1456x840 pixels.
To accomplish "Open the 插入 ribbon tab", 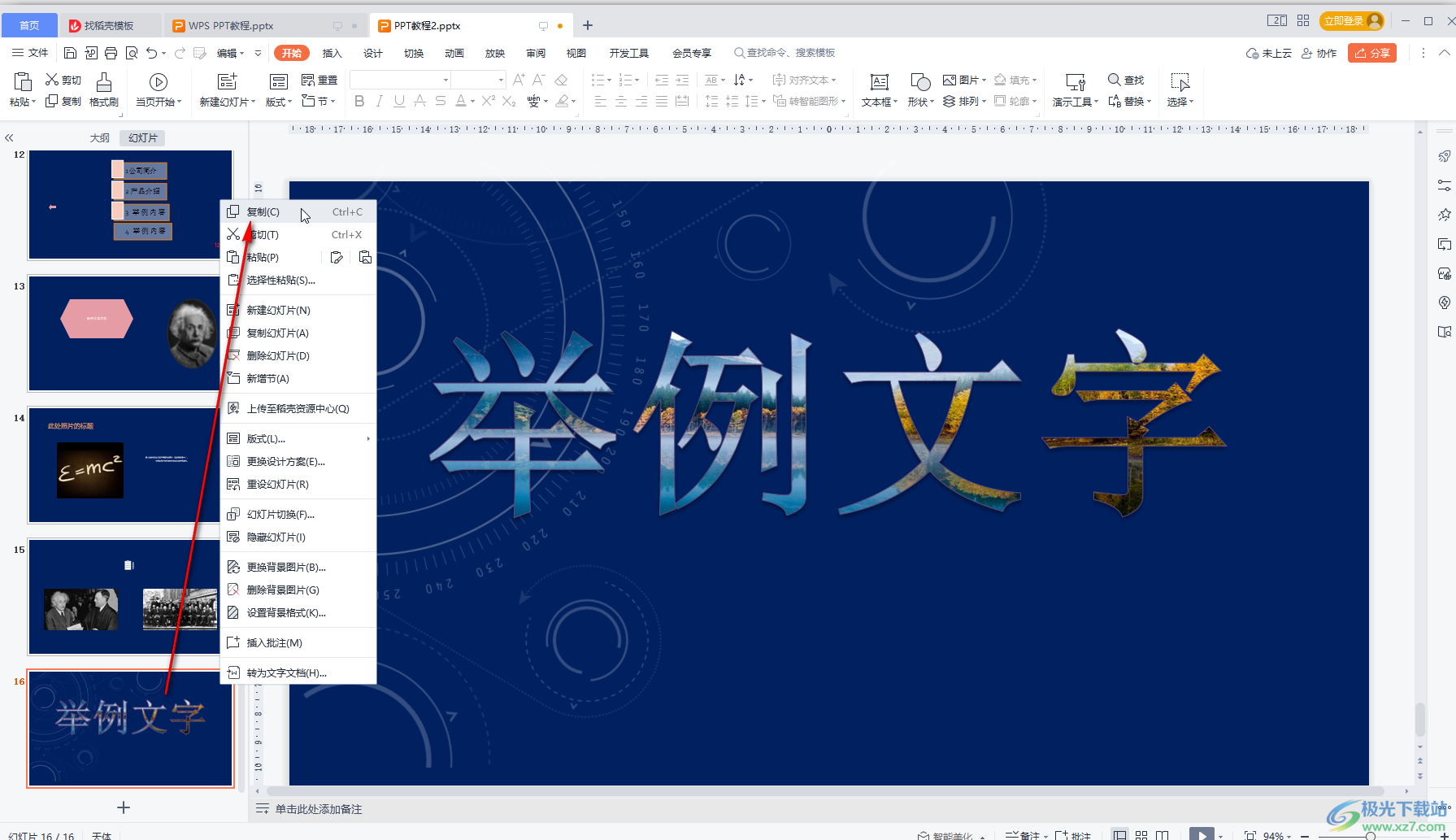I will (332, 53).
